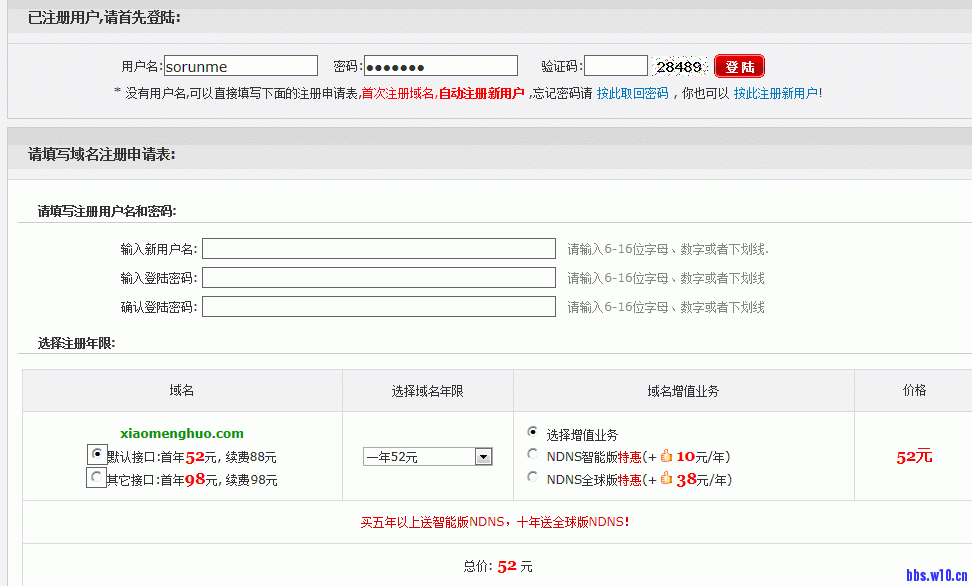The width and height of the screenshot is (972, 586).
Task: Click the thumbs-up icon beside 38元/年
Action: tap(667, 478)
